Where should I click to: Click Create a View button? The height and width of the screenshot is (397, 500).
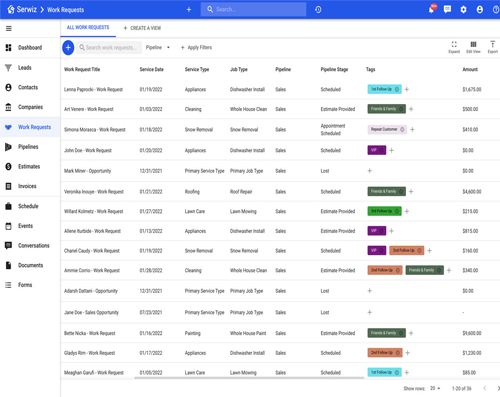click(x=142, y=28)
